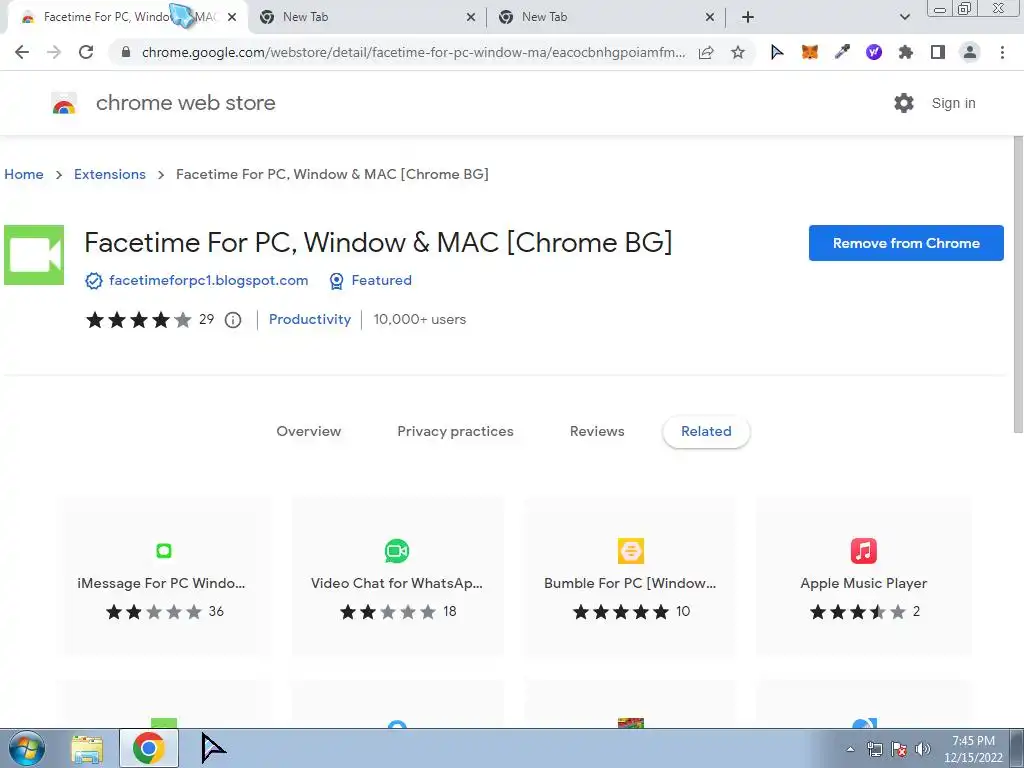Open the Windows Start button
1024x768 pixels.
[x=26, y=748]
